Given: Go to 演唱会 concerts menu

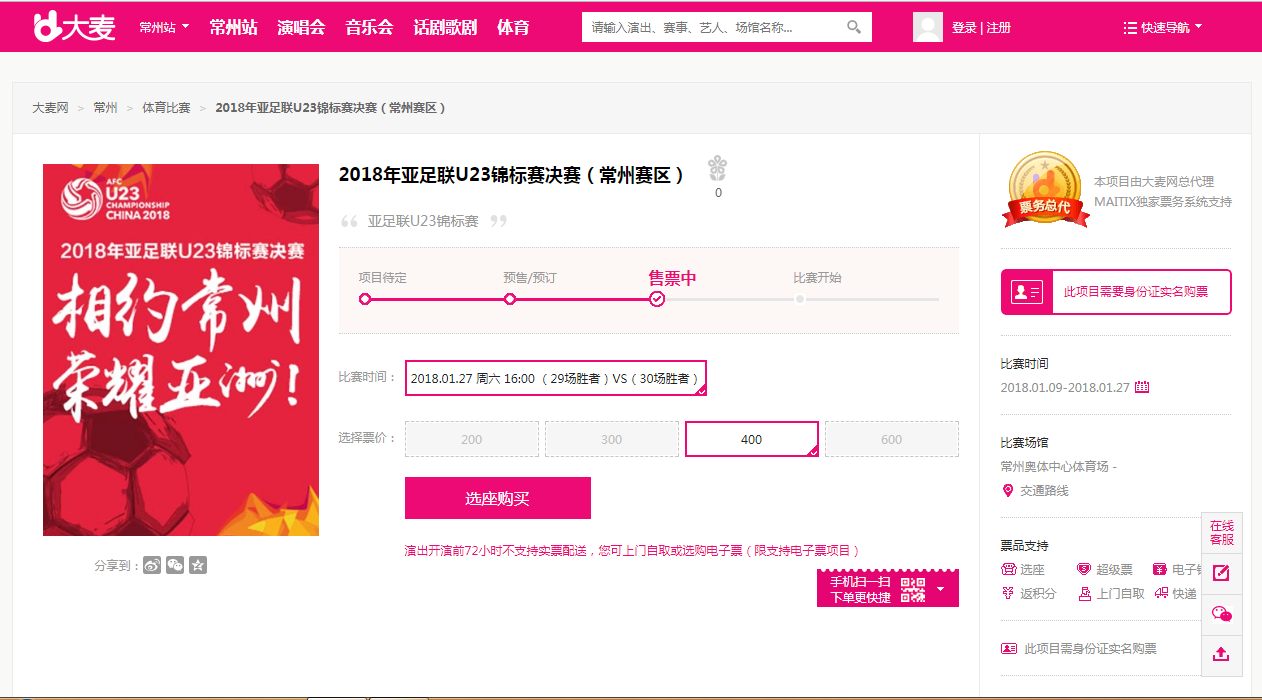Looking at the screenshot, I should tap(301, 27).
